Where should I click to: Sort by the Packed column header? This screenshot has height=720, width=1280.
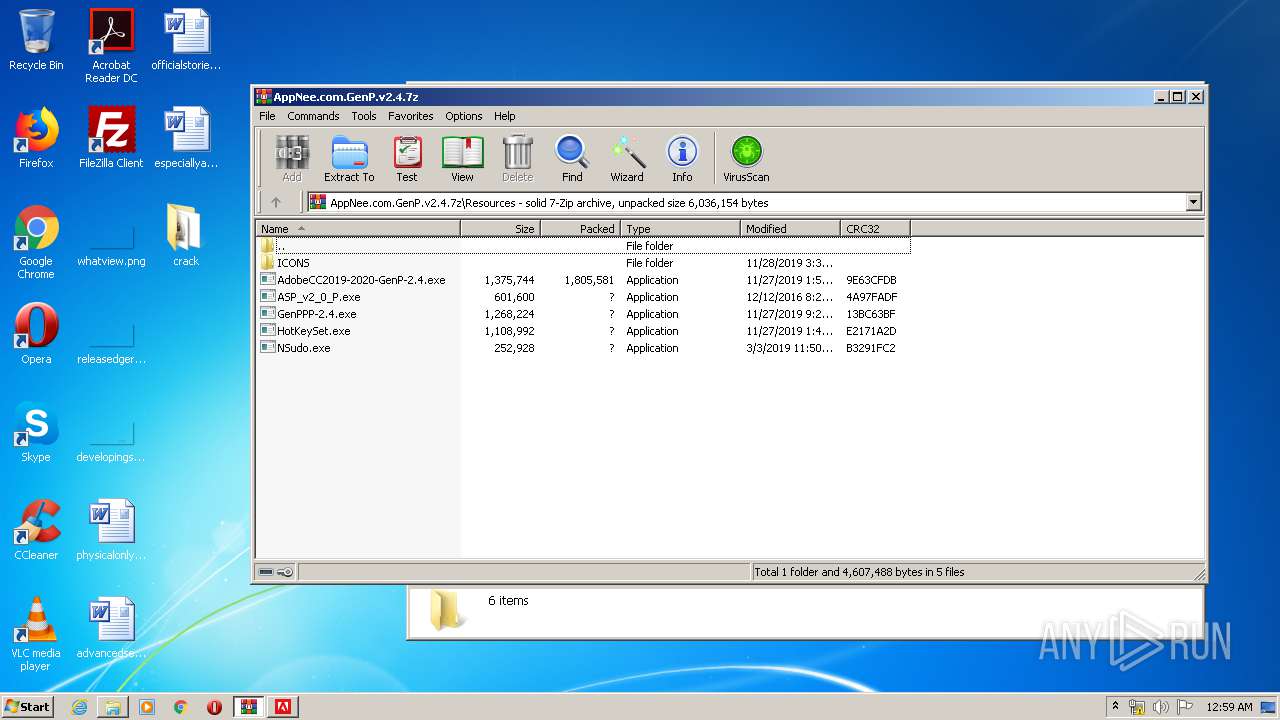(580, 229)
